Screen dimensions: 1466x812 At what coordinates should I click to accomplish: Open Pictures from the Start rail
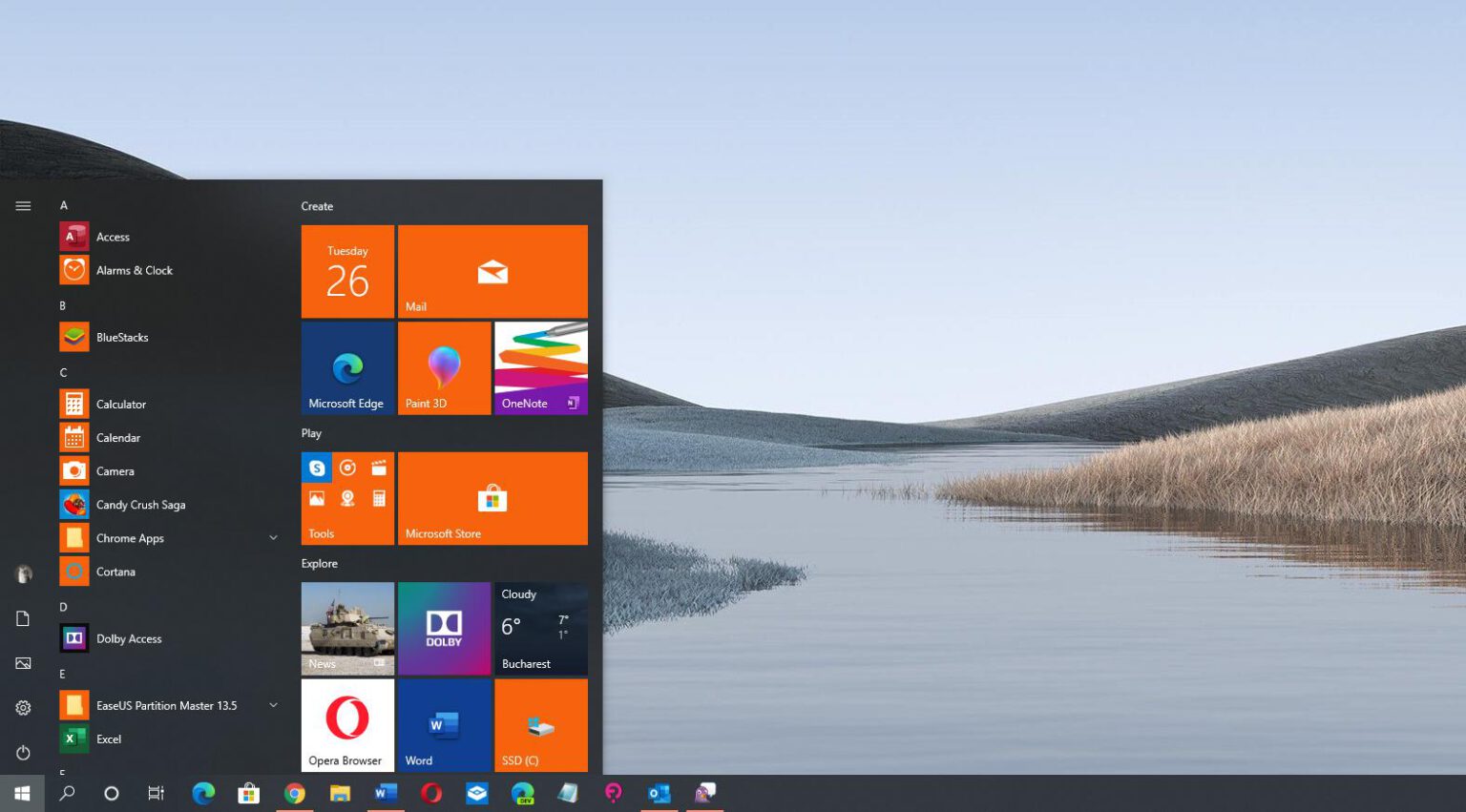23,663
